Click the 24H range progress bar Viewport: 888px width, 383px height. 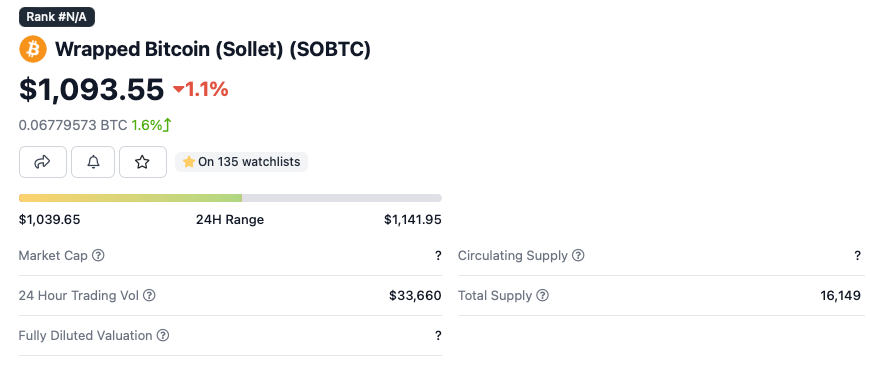pos(230,198)
